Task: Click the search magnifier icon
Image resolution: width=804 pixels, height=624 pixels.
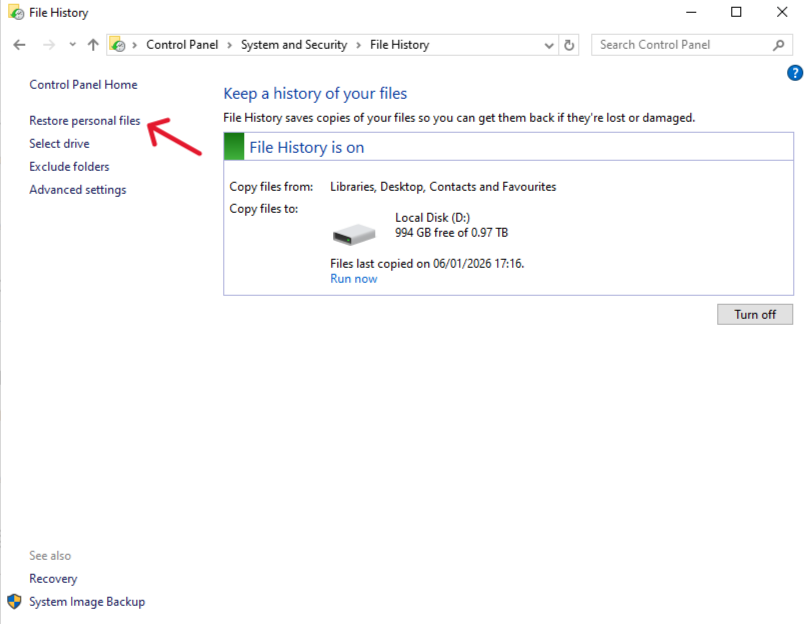Action: 777,44
